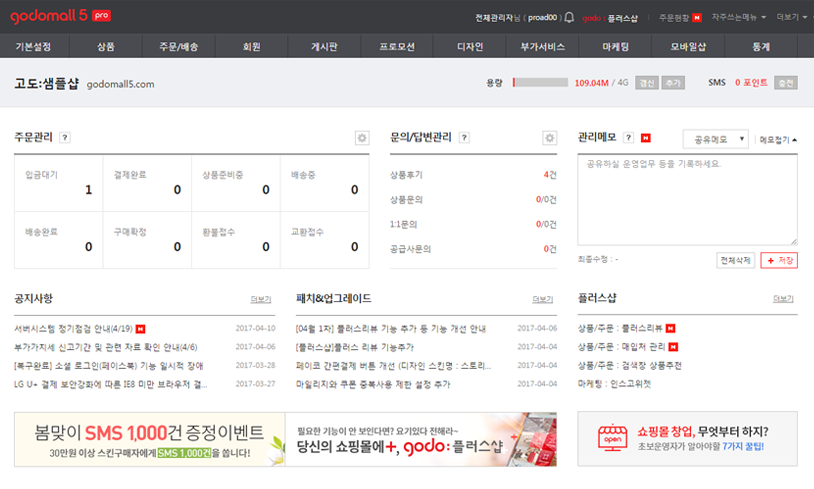Click help question mark next to 문의/답변관리
814x489 pixels.
tap(465, 138)
